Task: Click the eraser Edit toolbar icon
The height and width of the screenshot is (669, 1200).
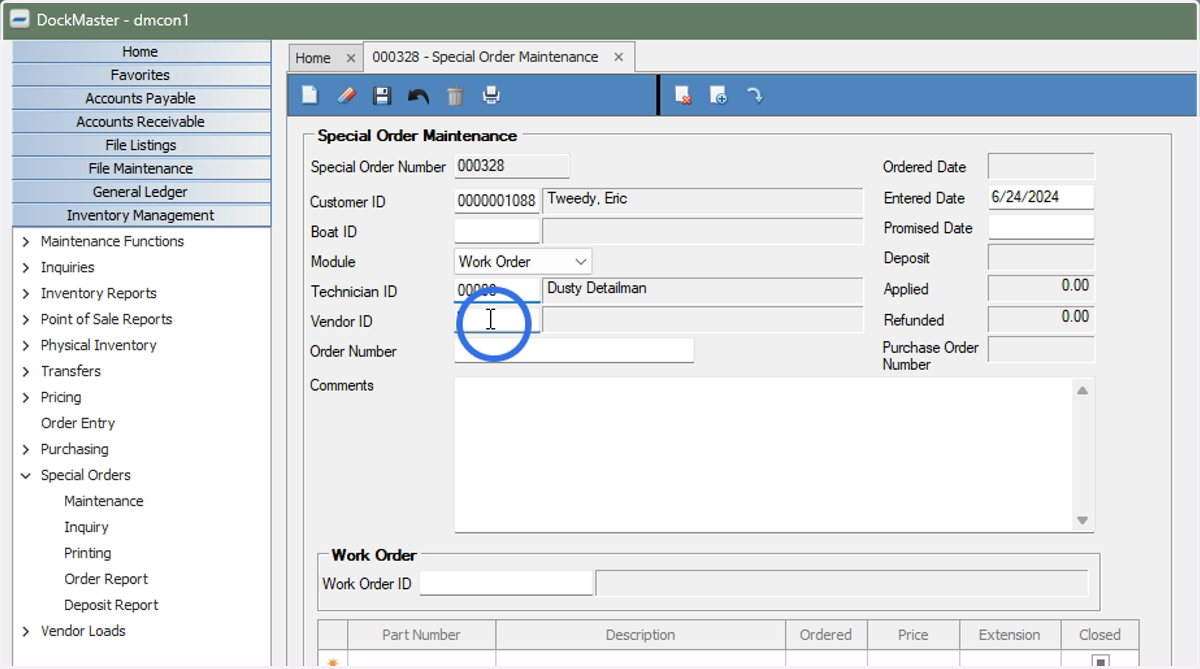Action: (346, 96)
